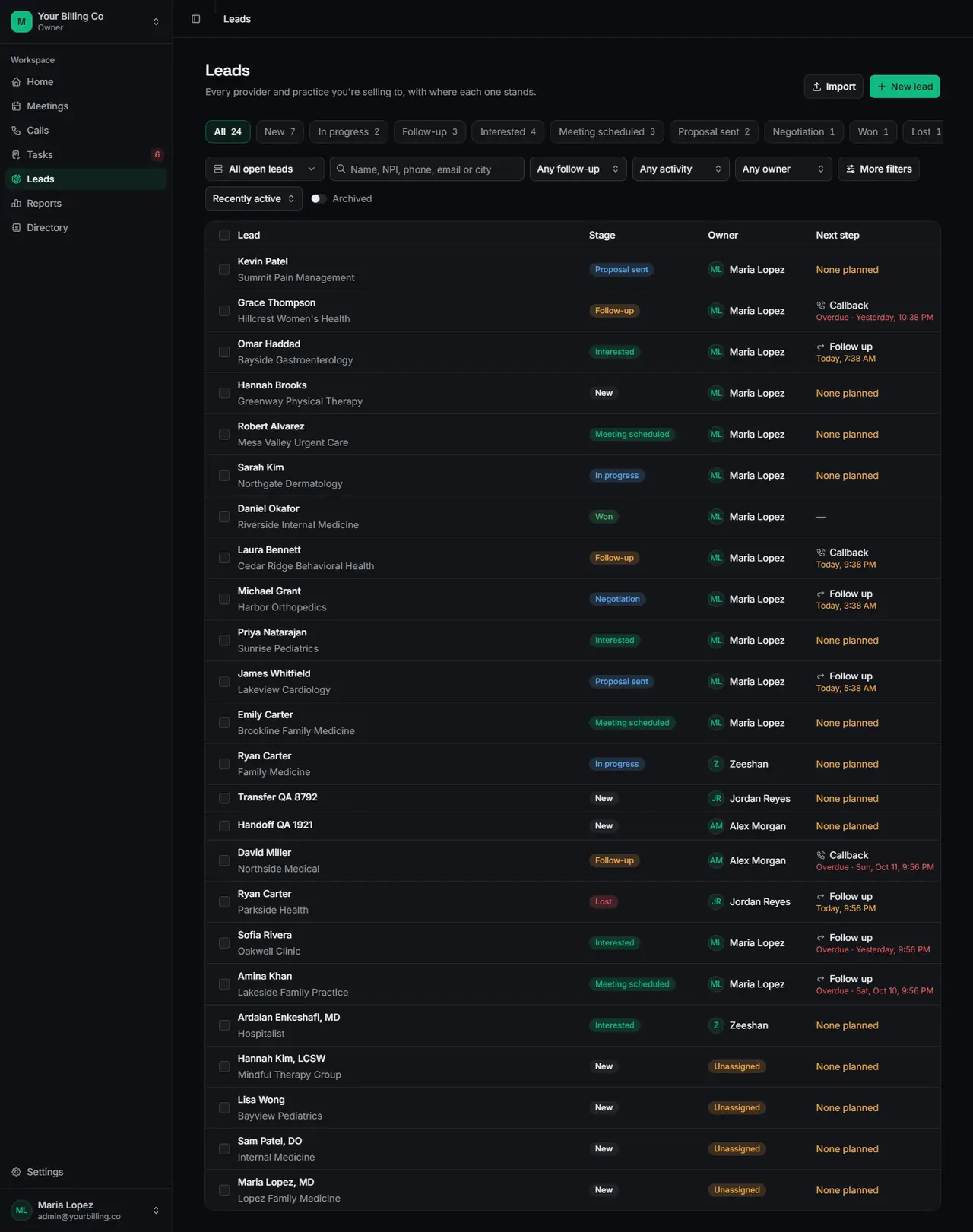The height and width of the screenshot is (1232, 973).
Task: Expand the Any activity dropdown
Action: 680,169
